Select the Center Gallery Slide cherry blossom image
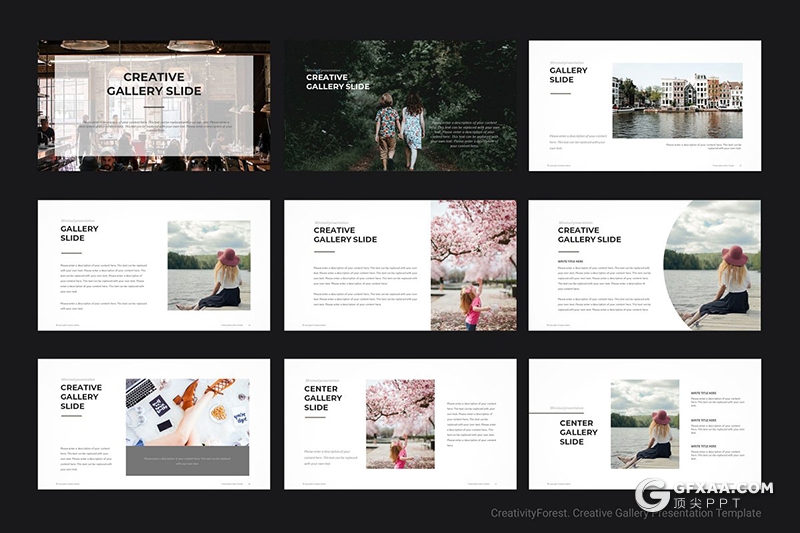 coord(400,423)
